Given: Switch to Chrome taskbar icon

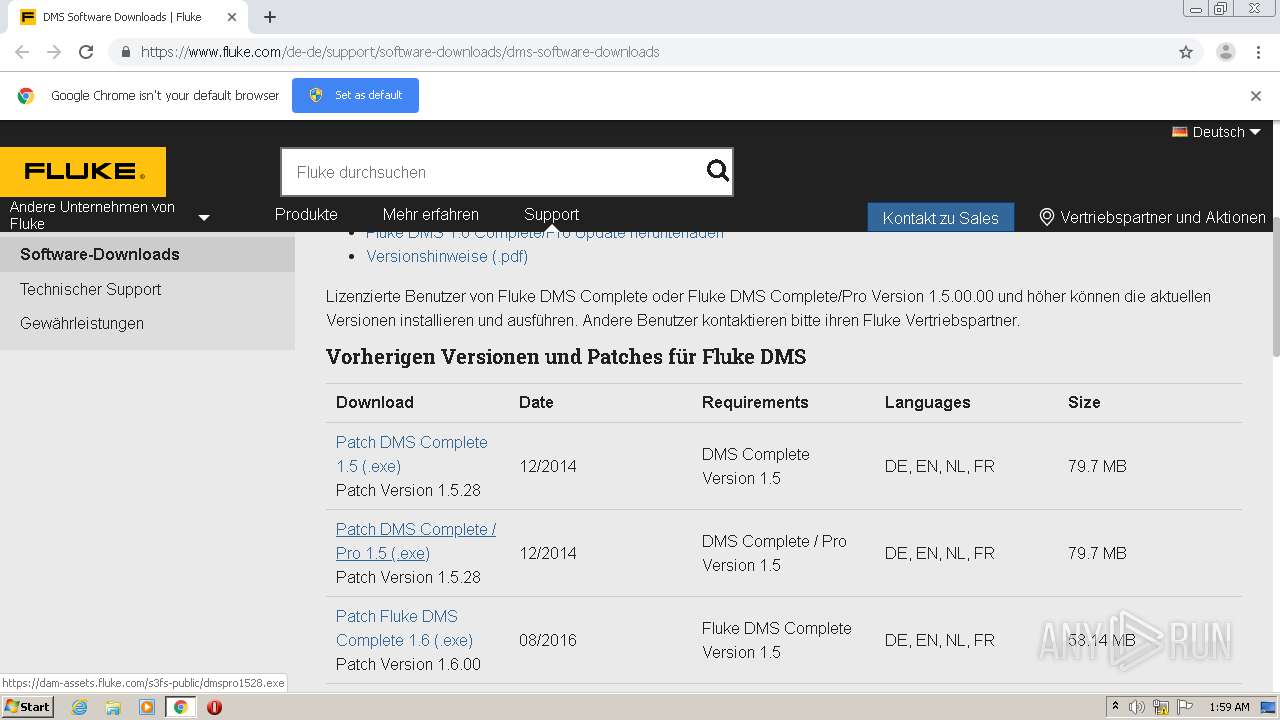Looking at the screenshot, I should point(181,707).
